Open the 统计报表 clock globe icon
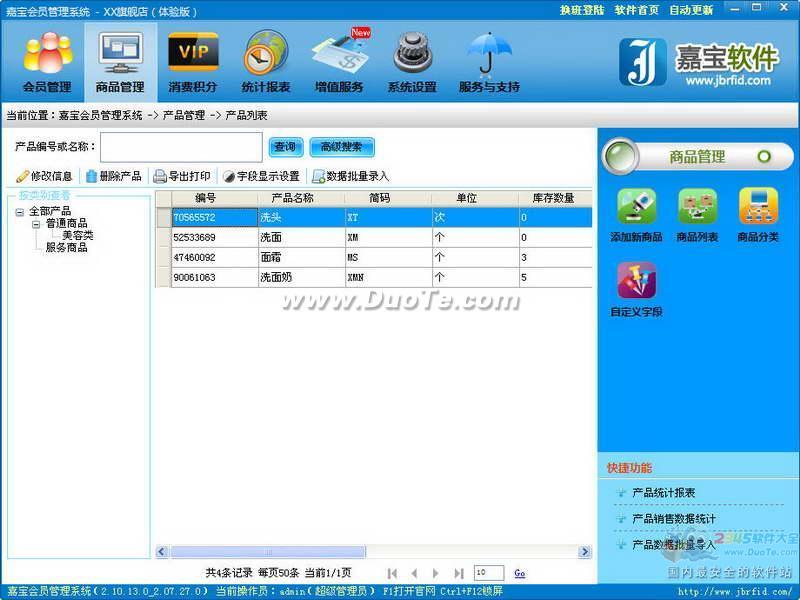 click(x=266, y=61)
